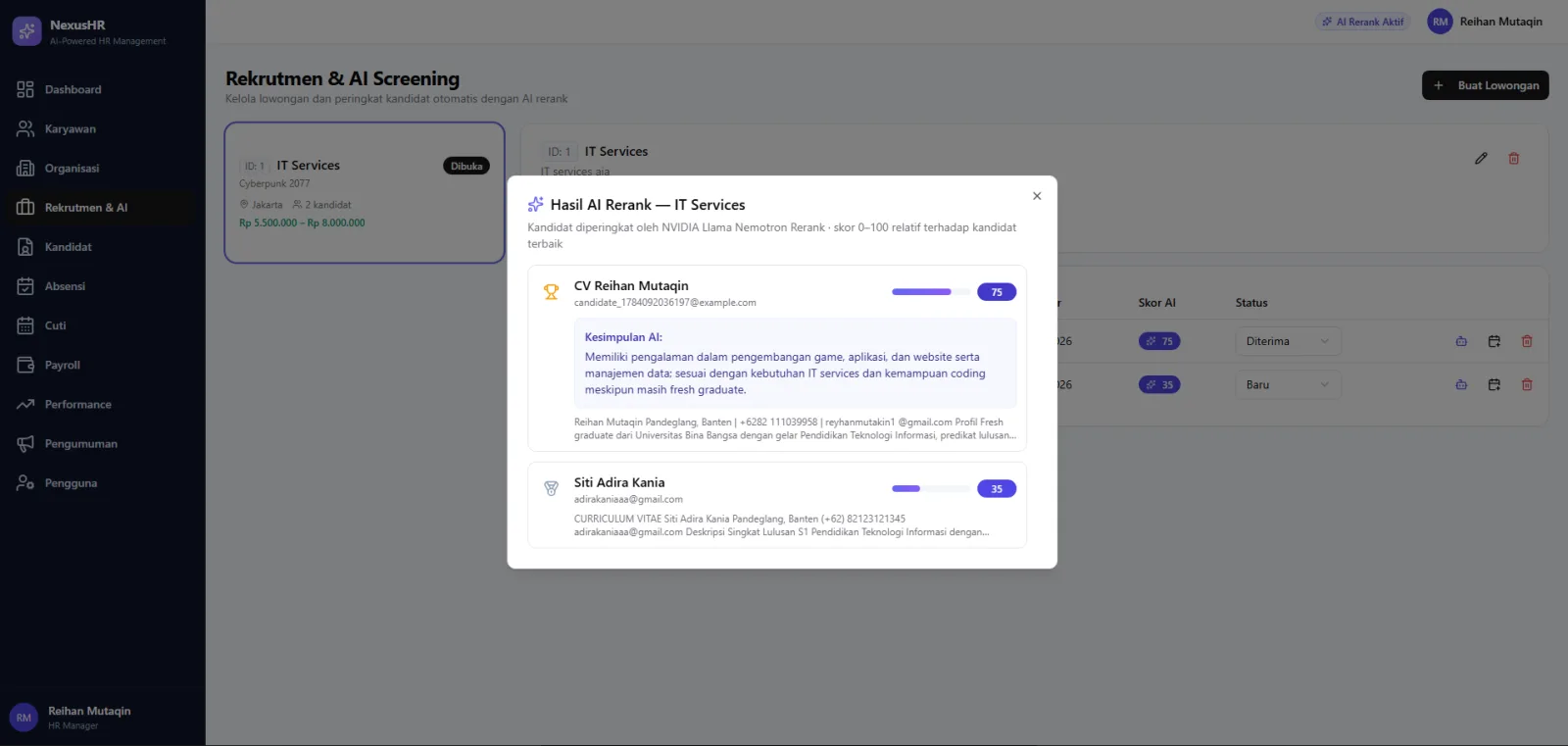The height and width of the screenshot is (746, 1568).
Task: Select the IT Services job card
Action: (365, 192)
